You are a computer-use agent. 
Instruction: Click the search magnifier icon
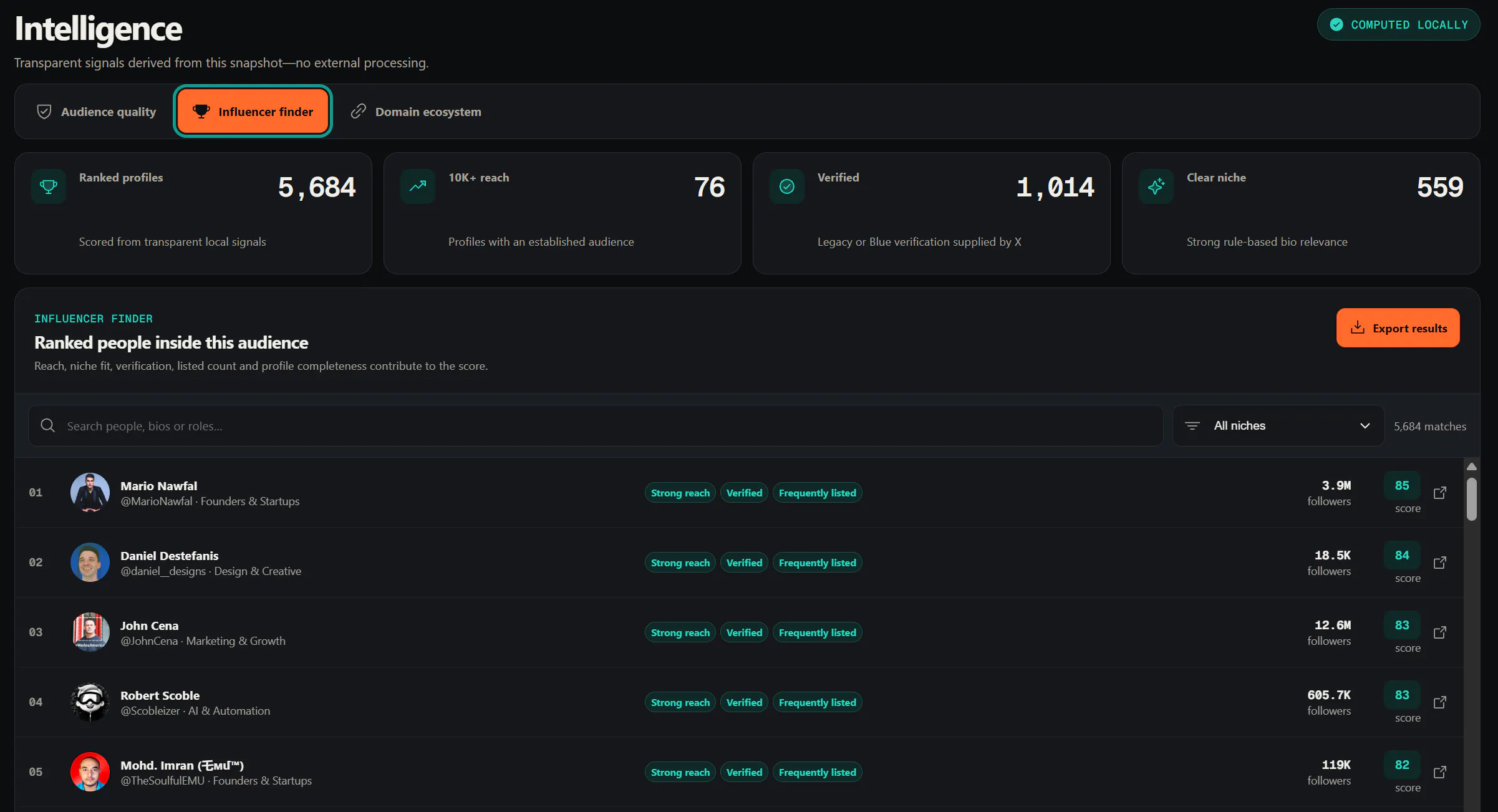pos(48,425)
